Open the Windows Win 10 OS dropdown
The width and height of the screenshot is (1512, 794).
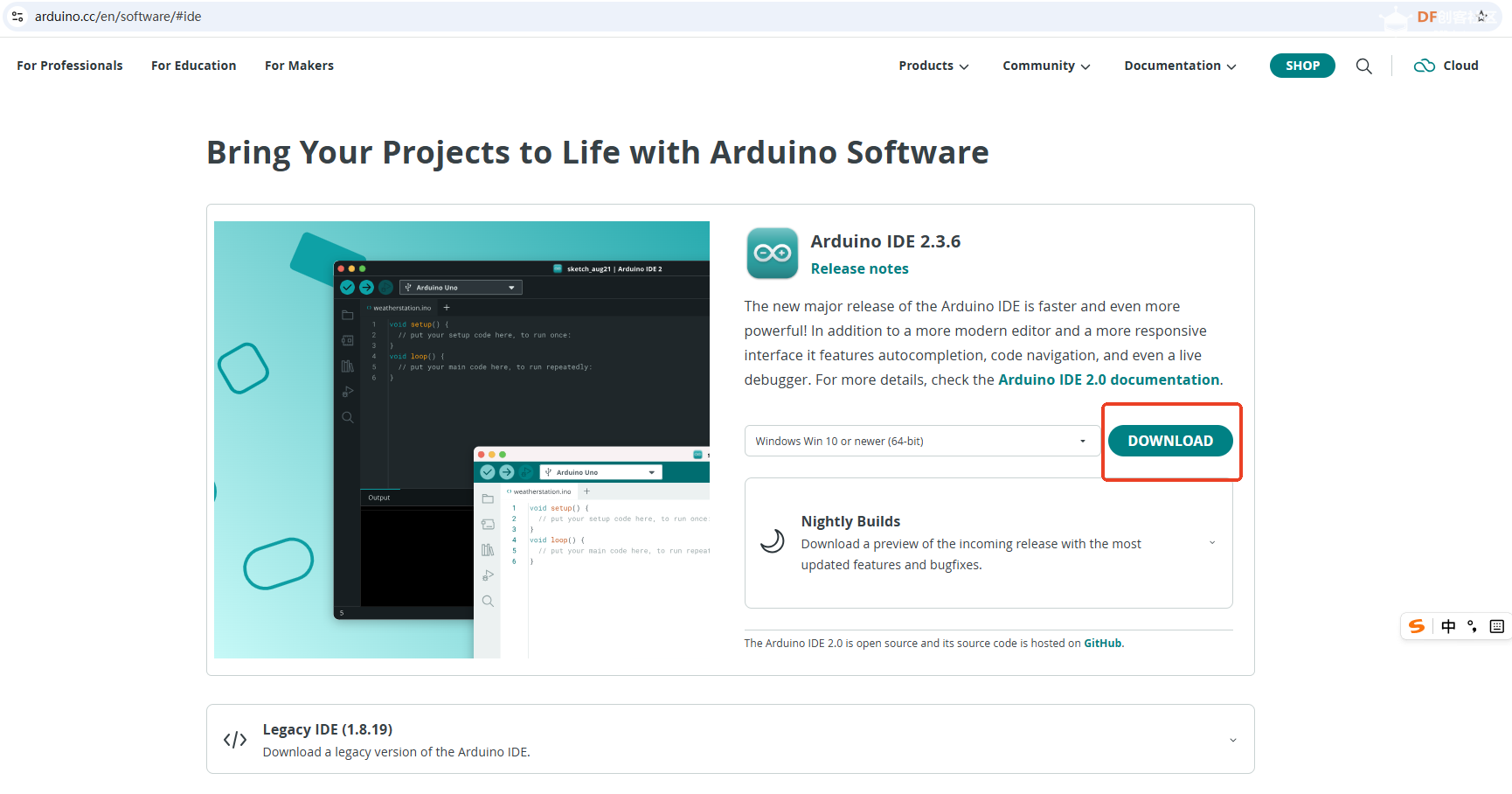(x=922, y=441)
